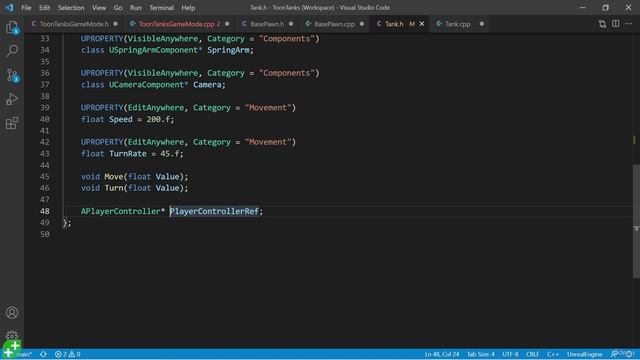Open the View menu

(99, 8)
